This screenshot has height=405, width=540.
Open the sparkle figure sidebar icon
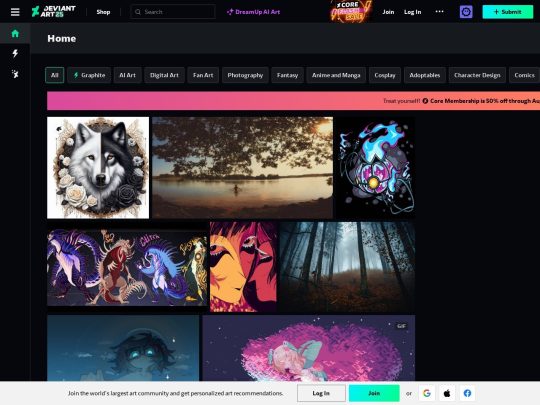[x=15, y=74]
